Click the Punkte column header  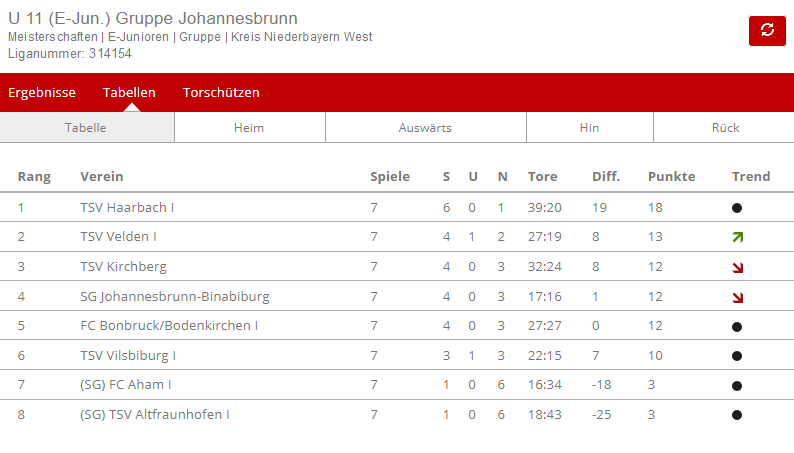point(671,177)
